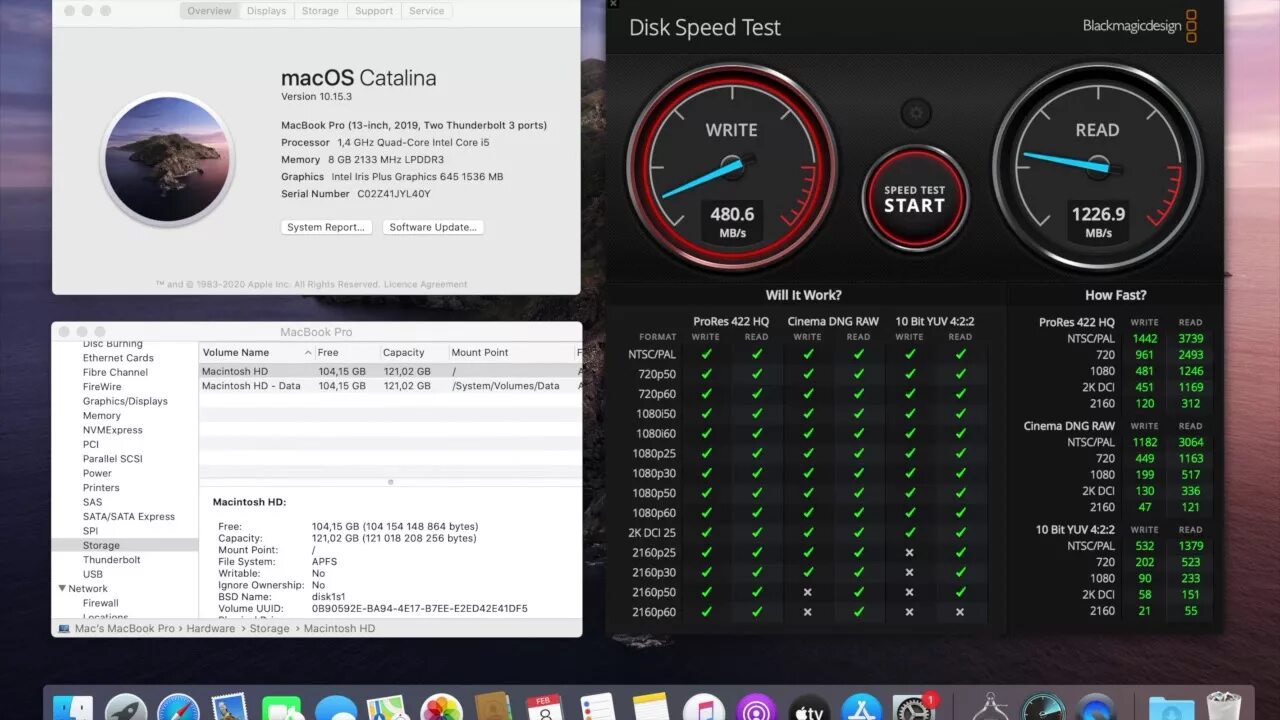Switch to the Support tab
The image size is (1280, 720).
pos(374,11)
